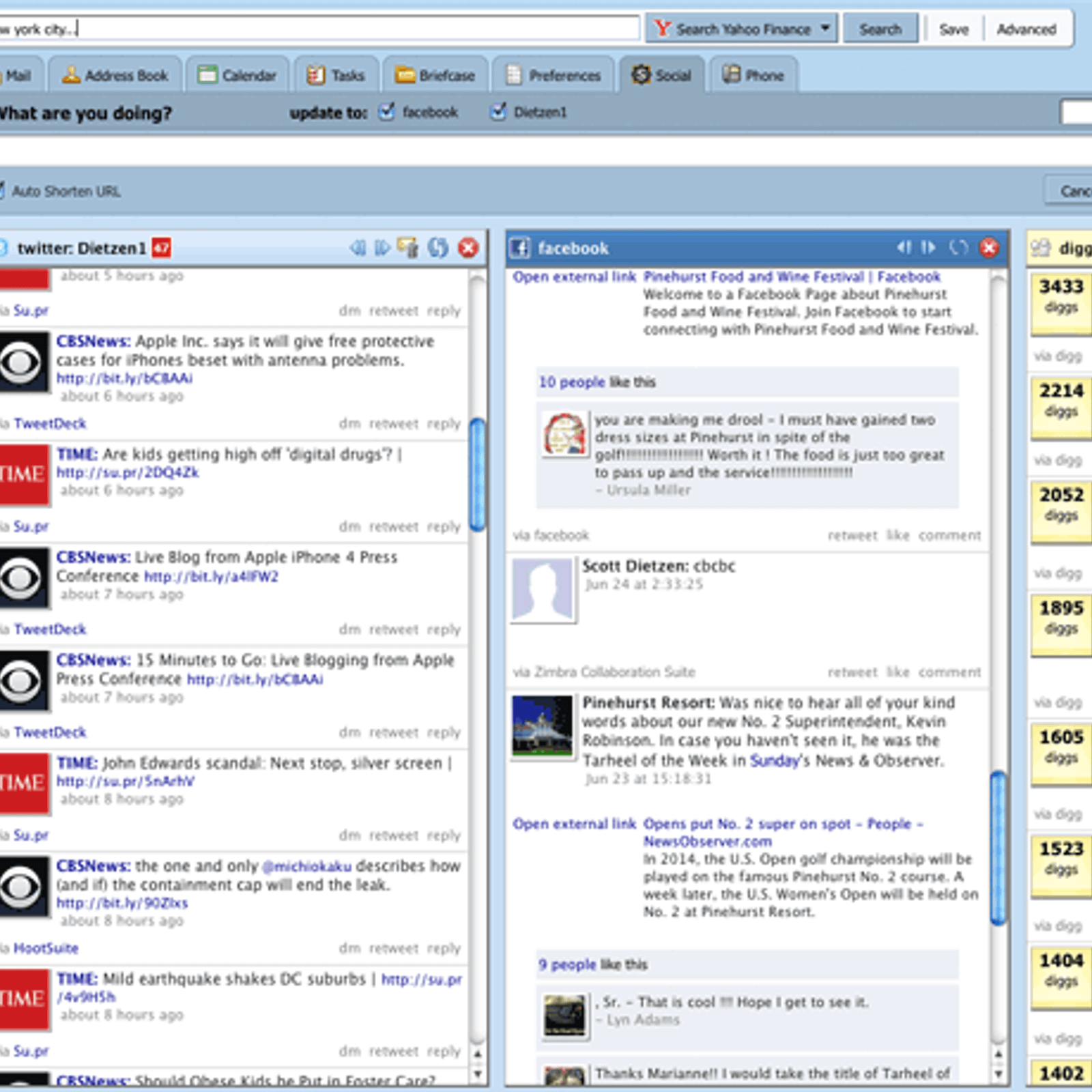Toggle the facebook update checkbox
Viewport: 1092px width, 1092px height.
(387, 111)
